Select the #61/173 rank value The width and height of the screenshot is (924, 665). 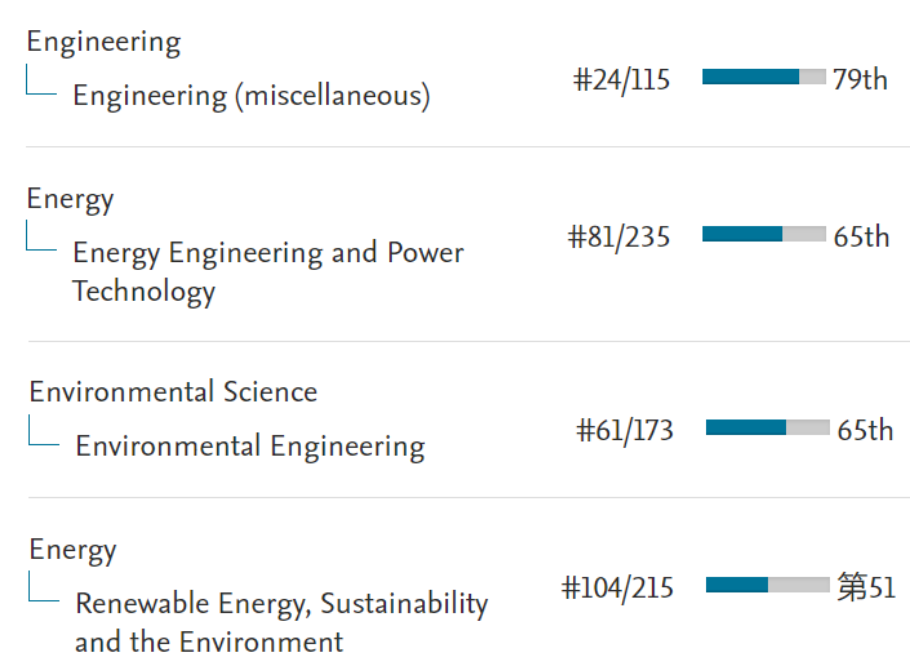pyautogui.click(x=625, y=431)
